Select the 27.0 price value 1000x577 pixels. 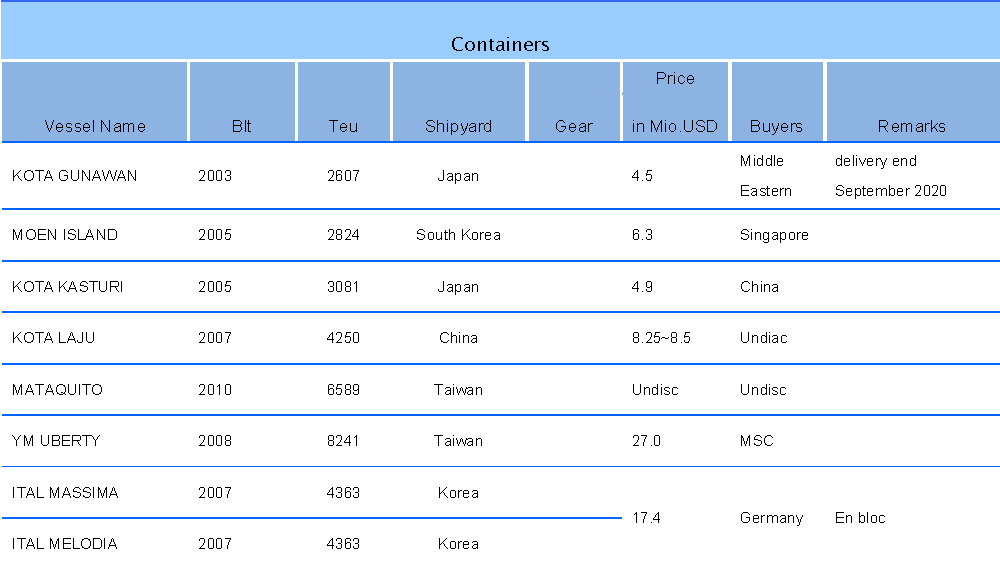click(646, 441)
